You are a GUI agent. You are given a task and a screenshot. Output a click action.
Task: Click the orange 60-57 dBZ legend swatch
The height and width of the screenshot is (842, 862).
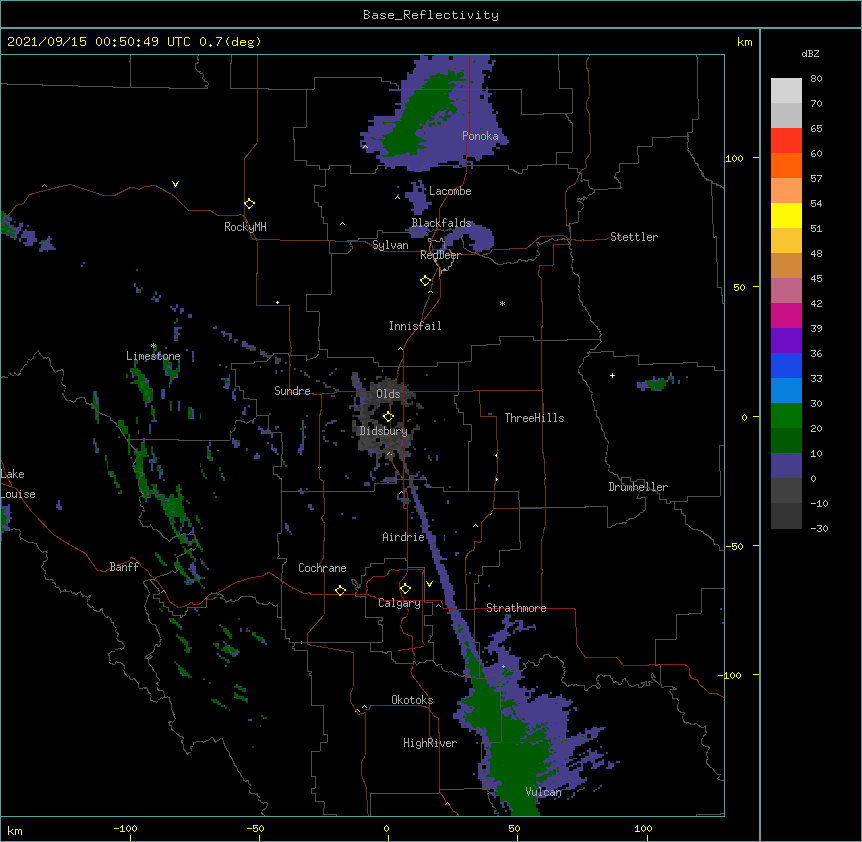[x=786, y=165]
